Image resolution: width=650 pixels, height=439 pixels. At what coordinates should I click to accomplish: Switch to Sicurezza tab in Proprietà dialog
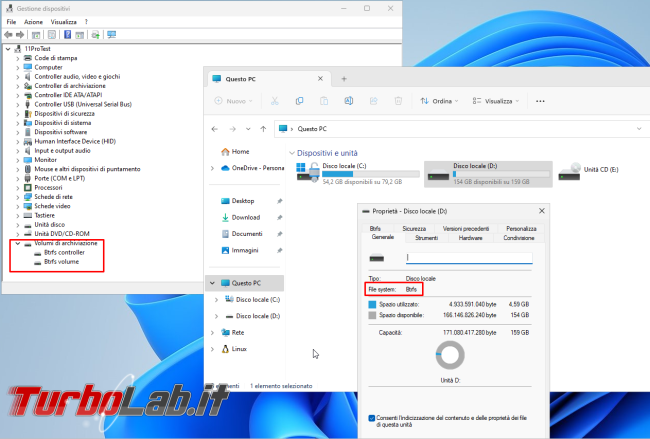click(414, 228)
